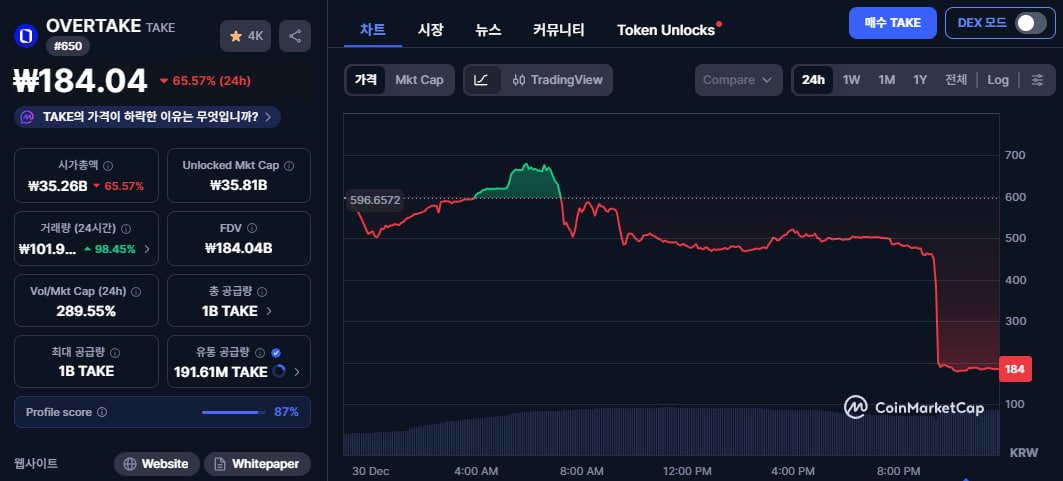1063x481 pixels.
Task: Click the 1B TAKE max supply value
Action: [86, 371]
